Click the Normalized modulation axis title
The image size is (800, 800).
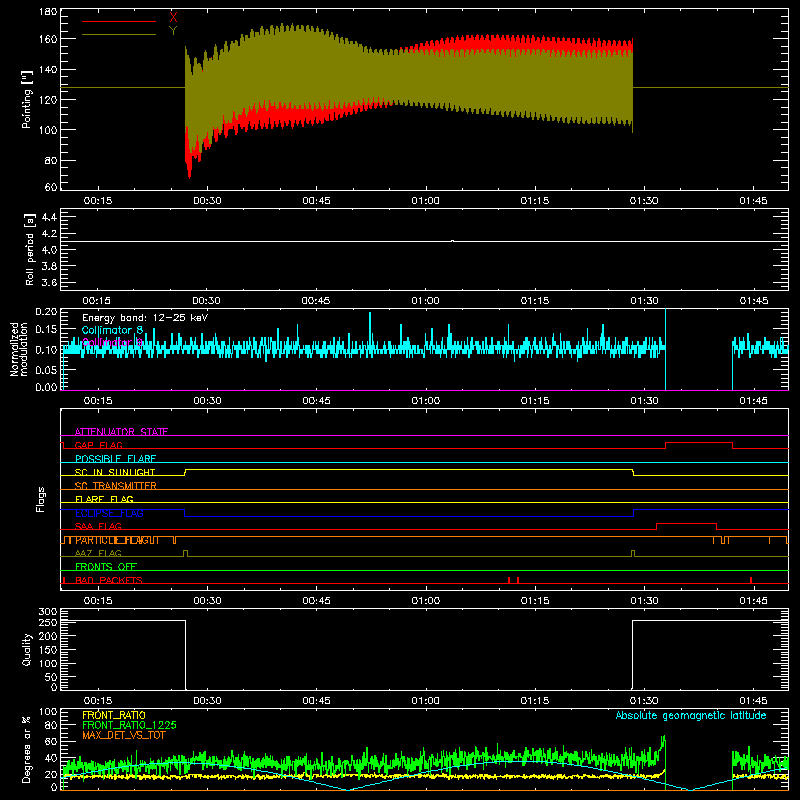19,349
